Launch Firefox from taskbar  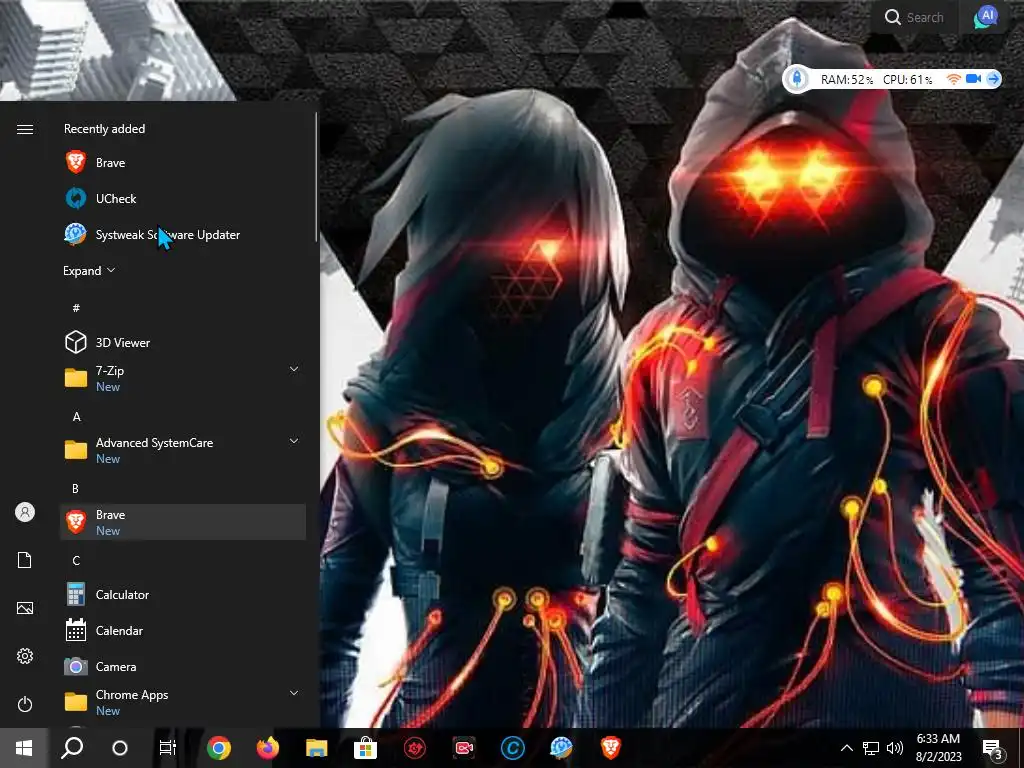268,748
